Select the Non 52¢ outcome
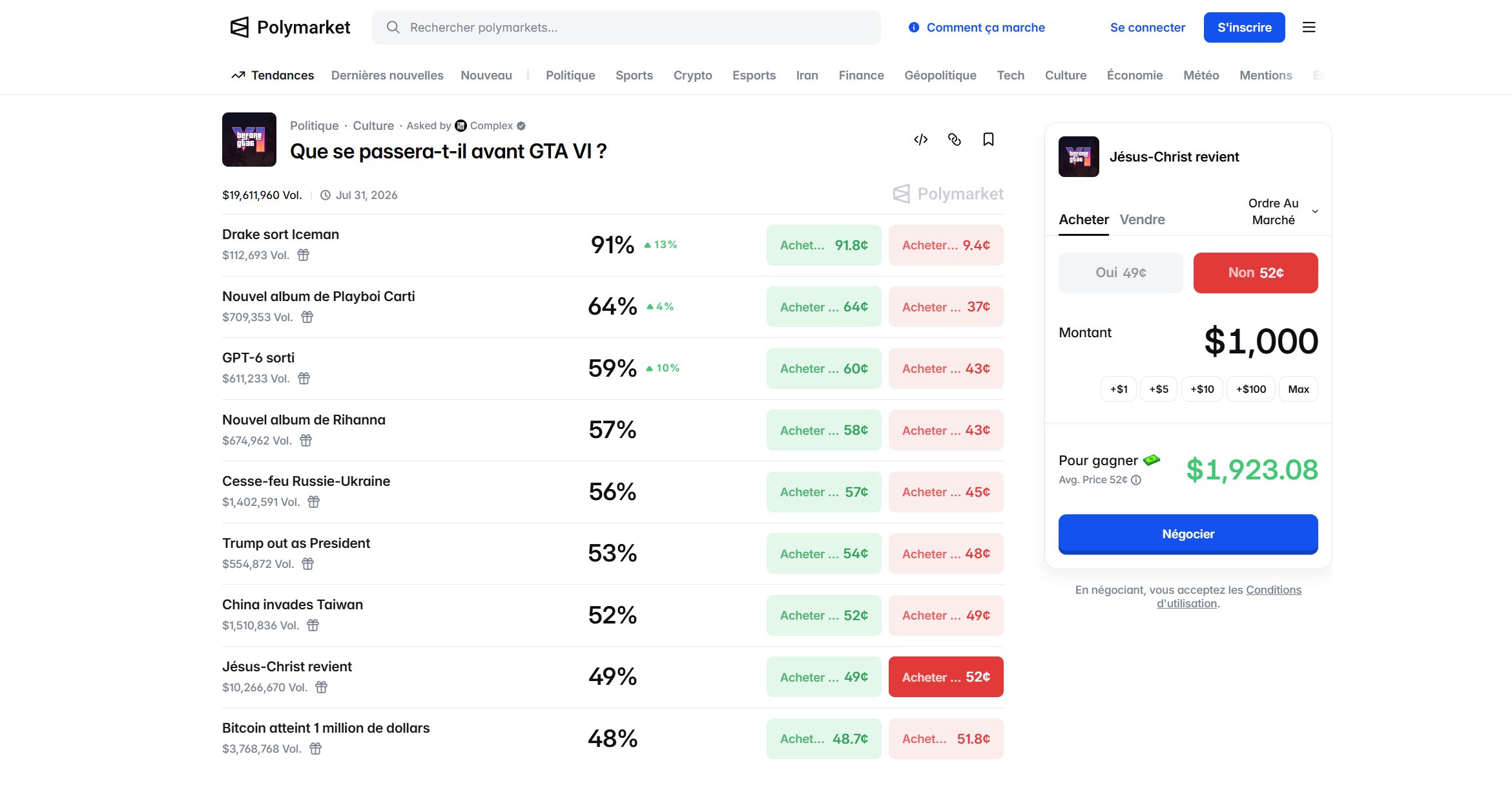1512x796 pixels. coord(1255,273)
